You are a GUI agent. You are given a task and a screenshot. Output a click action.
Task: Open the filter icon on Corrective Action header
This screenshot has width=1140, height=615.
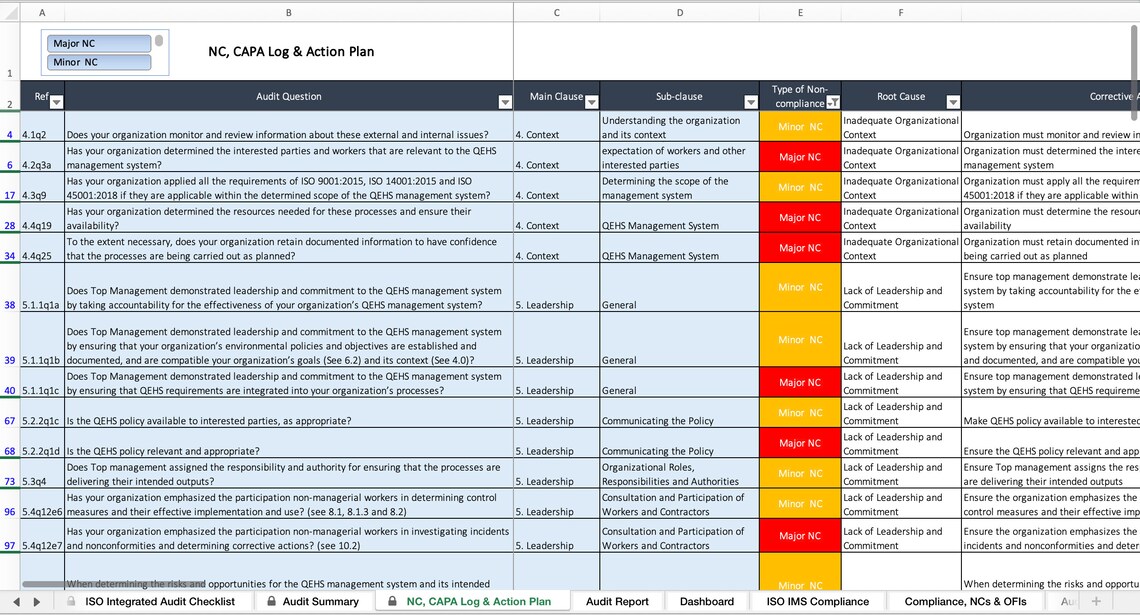coord(1135,102)
